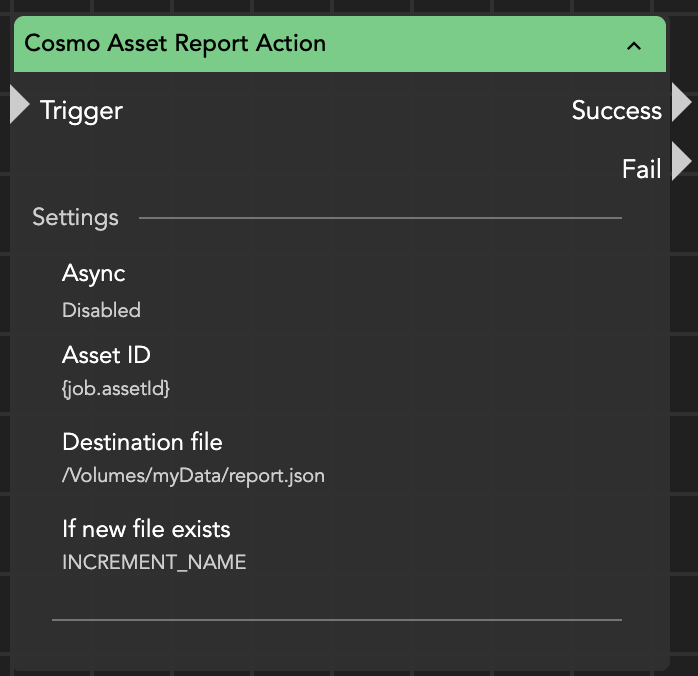Image resolution: width=698 pixels, height=676 pixels.
Task: Click the Fail output label
Action: pos(641,169)
